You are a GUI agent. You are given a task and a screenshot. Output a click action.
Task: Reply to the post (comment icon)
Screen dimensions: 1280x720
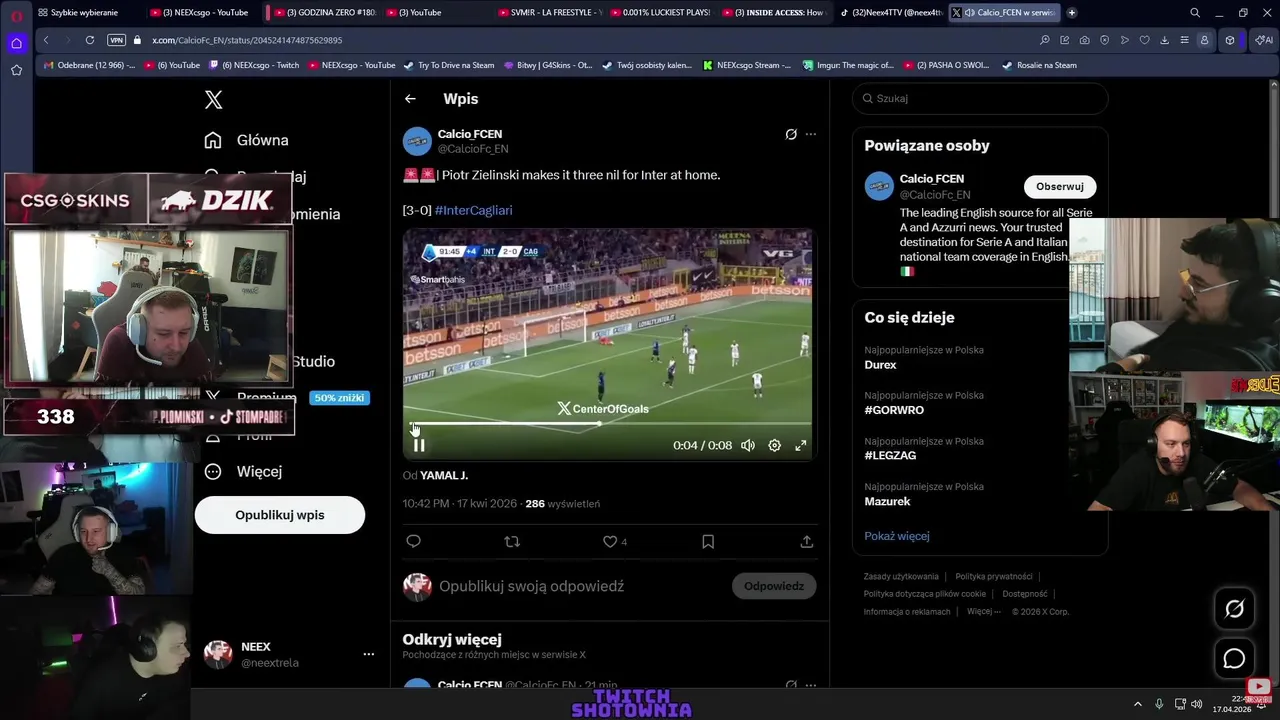(x=413, y=541)
